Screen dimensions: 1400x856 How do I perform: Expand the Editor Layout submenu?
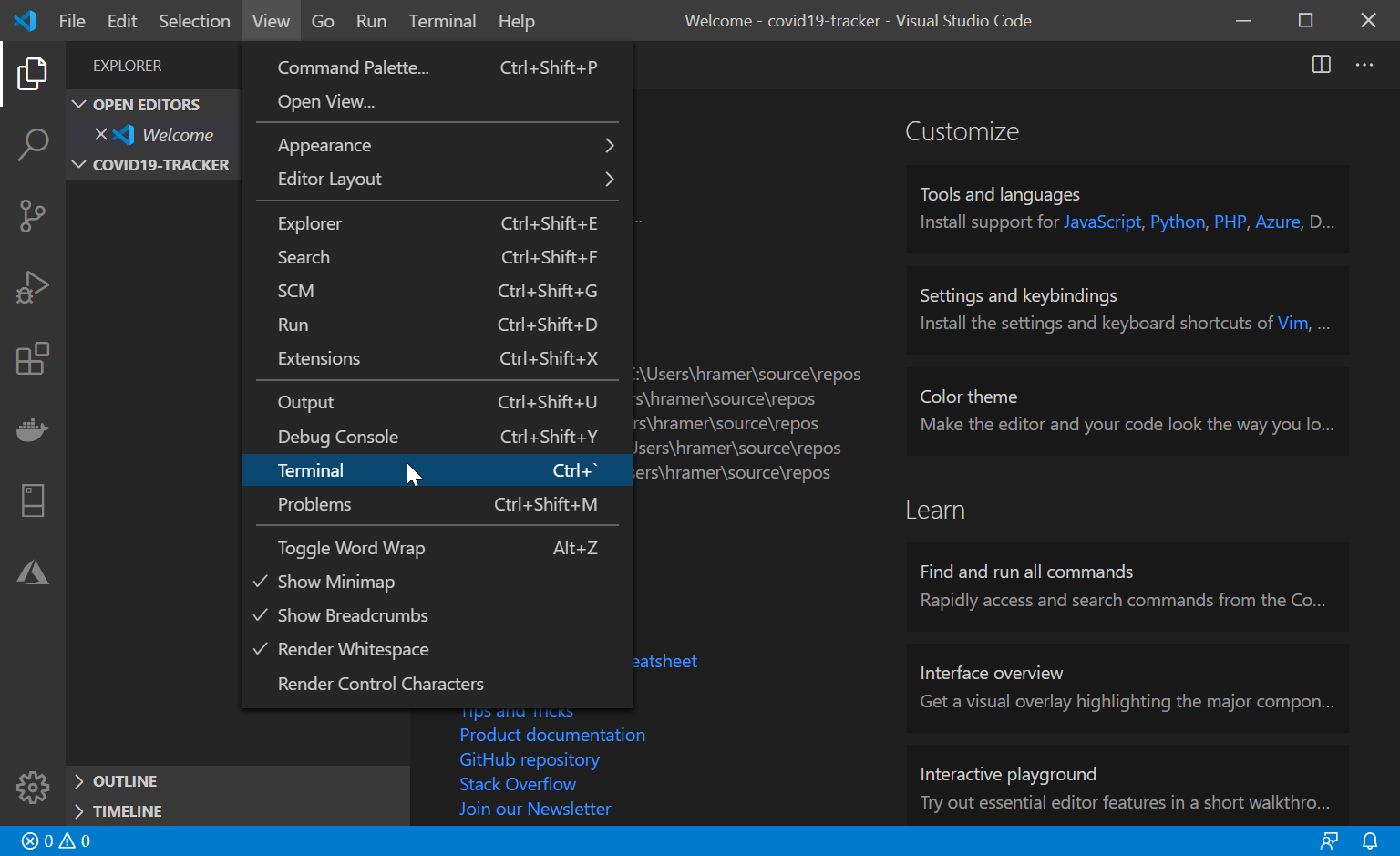437,179
